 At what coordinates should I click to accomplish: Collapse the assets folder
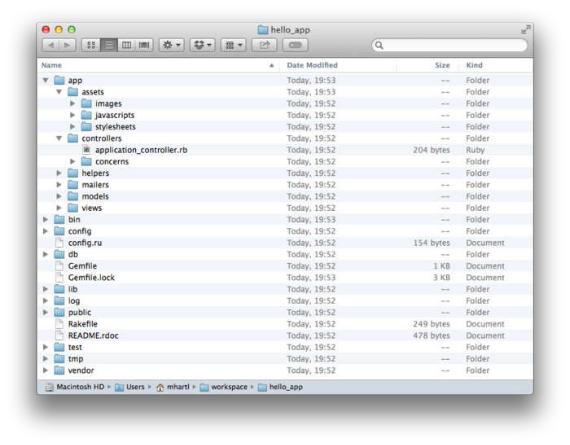point(59,92)
